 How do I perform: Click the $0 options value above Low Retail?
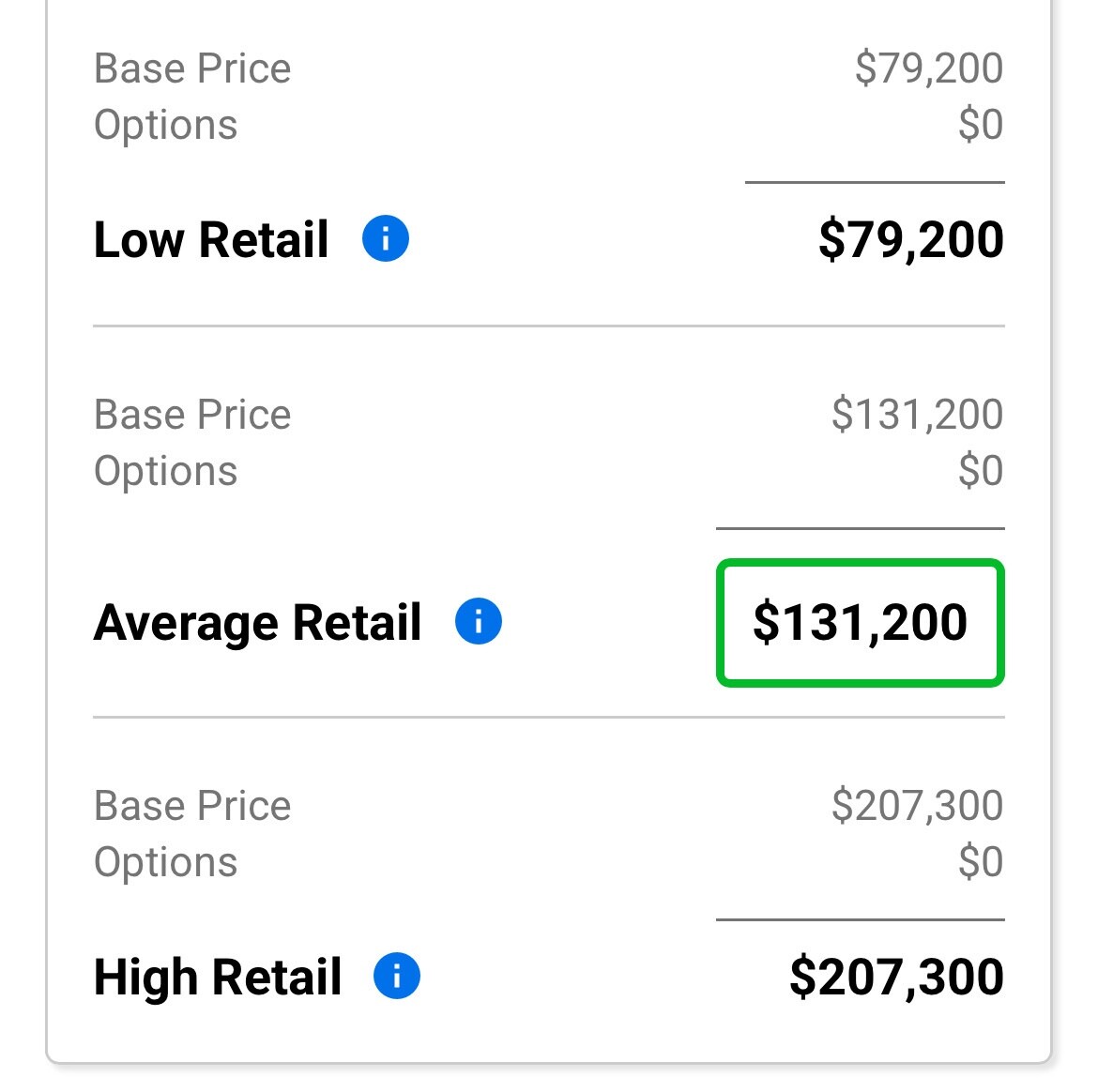[x=981, y=125]
